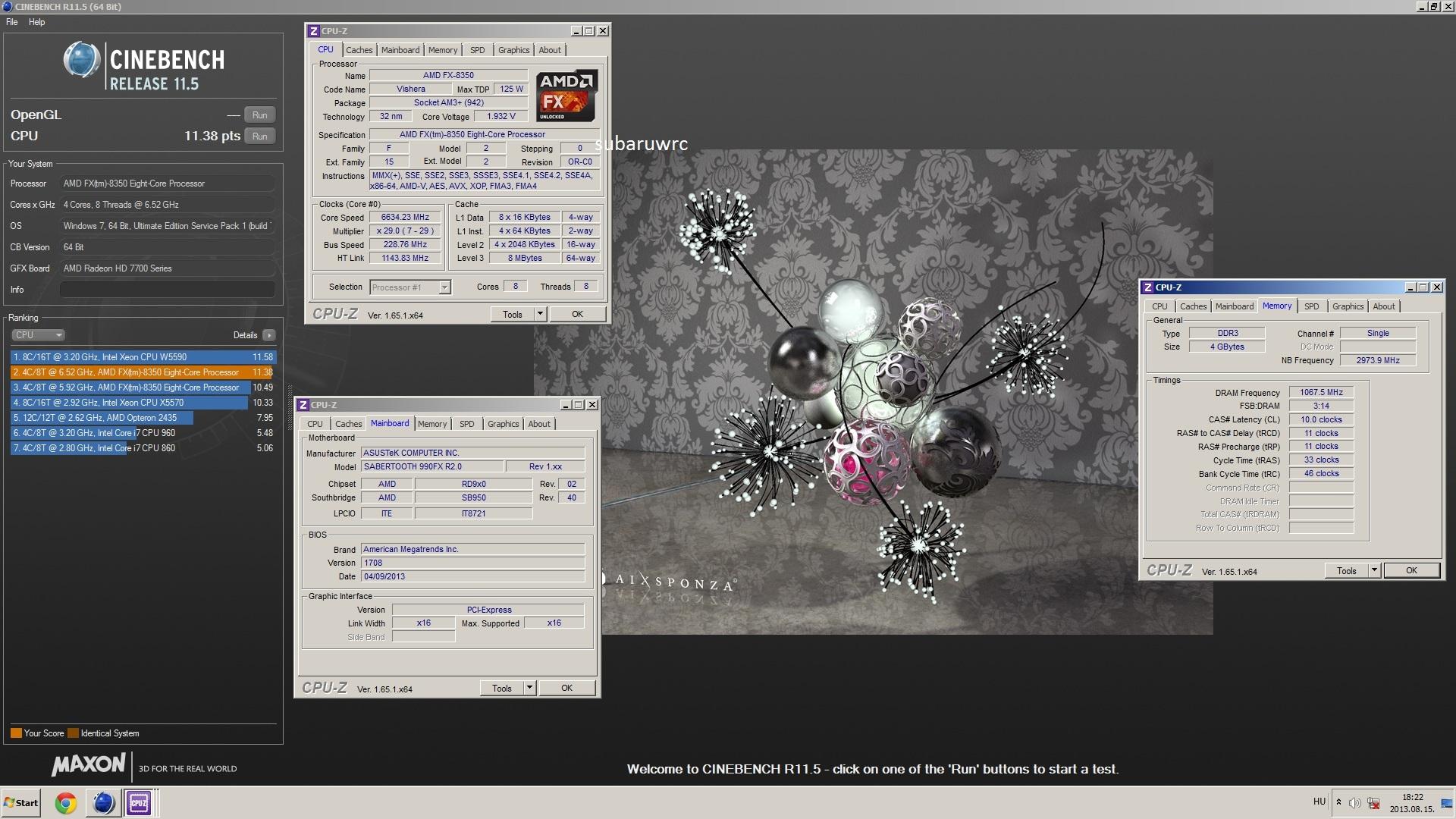Open the Windows Start menu

[x=20, y=802]
